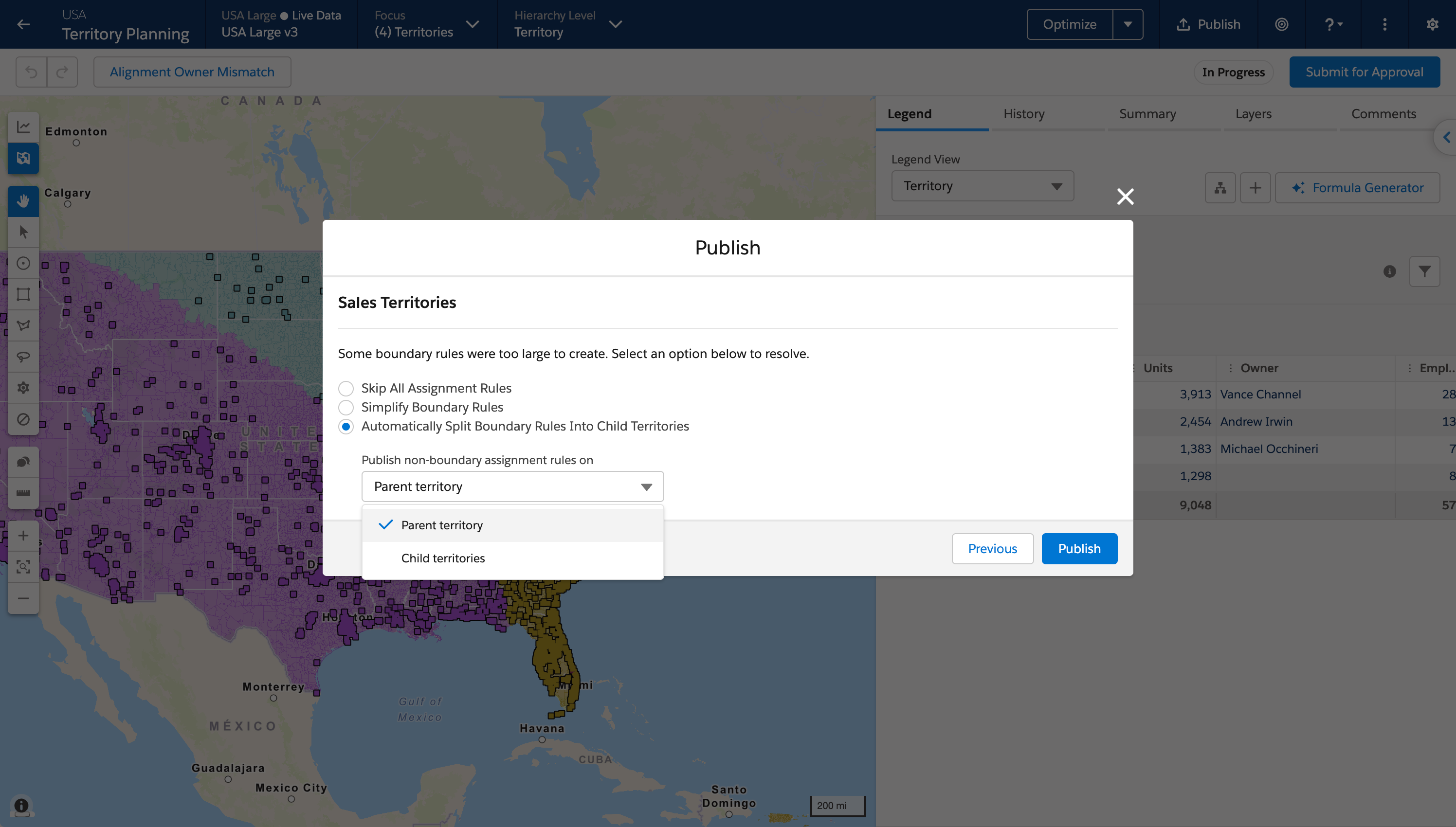1456x827 pixels.
Task: Open the Parent territory combo box
Action: click(x=512, y=487)
